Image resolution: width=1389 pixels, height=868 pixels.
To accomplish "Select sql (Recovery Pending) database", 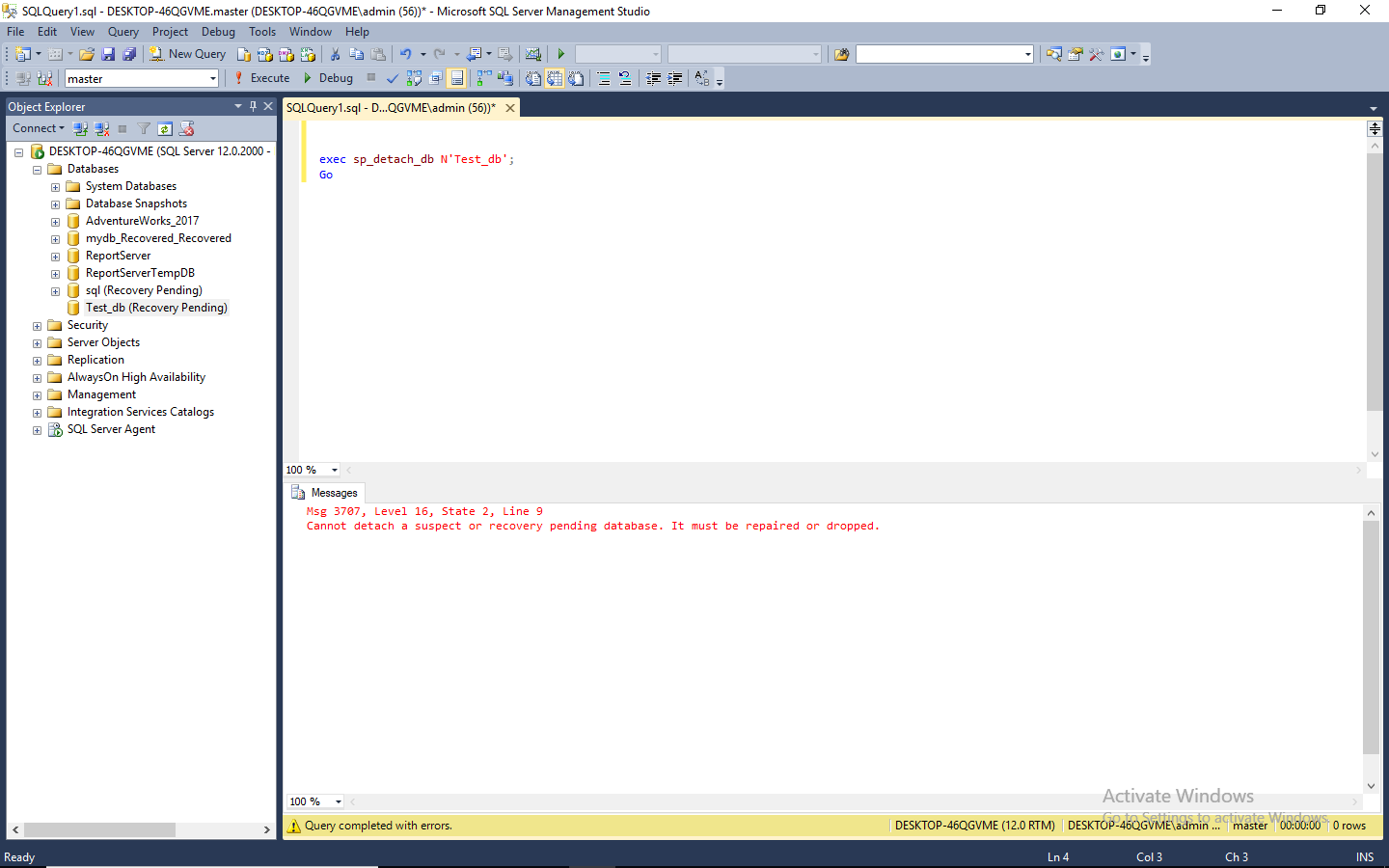I will (x=144, y=290).
